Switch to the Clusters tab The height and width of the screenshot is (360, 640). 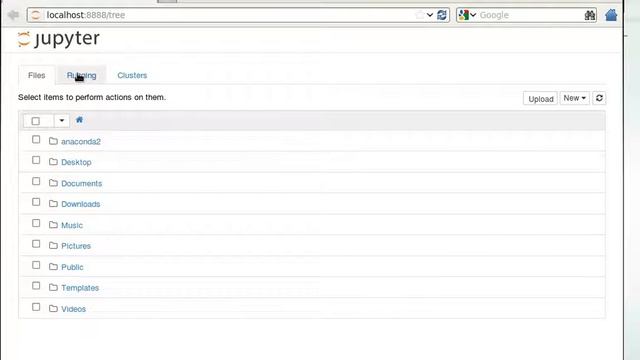pos(132,76)
